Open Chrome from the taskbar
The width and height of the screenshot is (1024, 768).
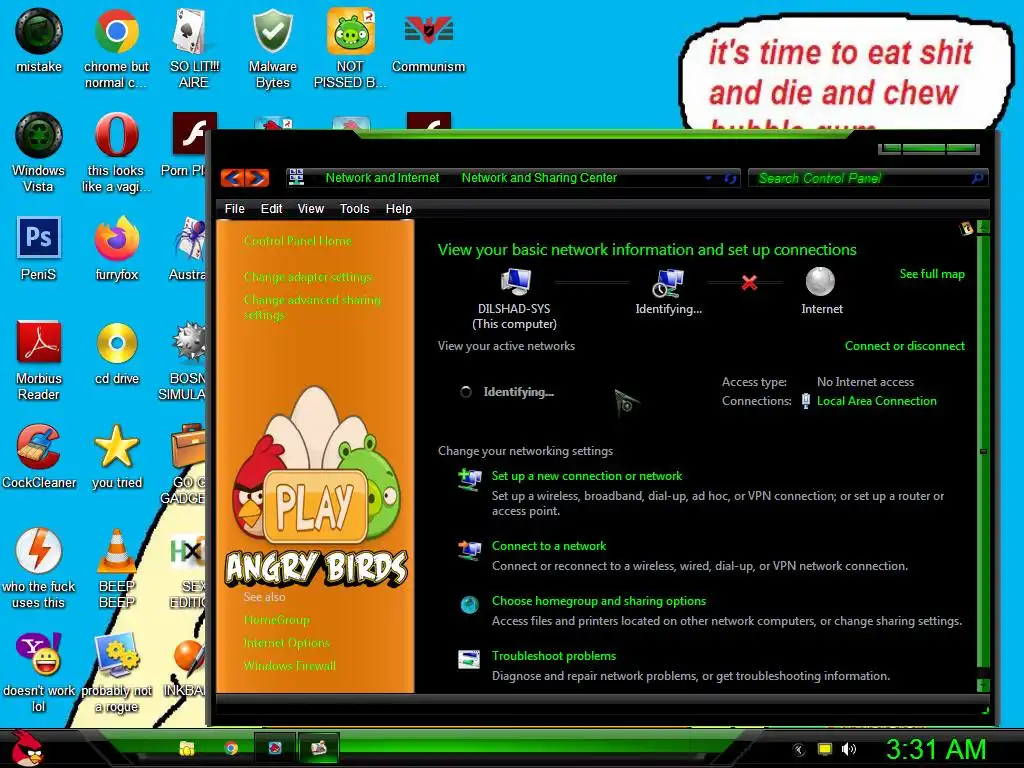point(231,748)
